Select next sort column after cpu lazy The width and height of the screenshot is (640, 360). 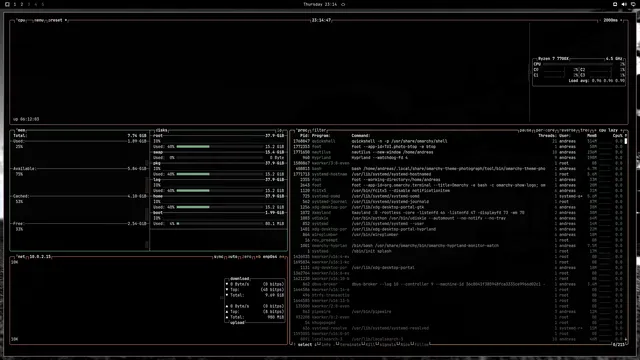click(x=622, y=130)
